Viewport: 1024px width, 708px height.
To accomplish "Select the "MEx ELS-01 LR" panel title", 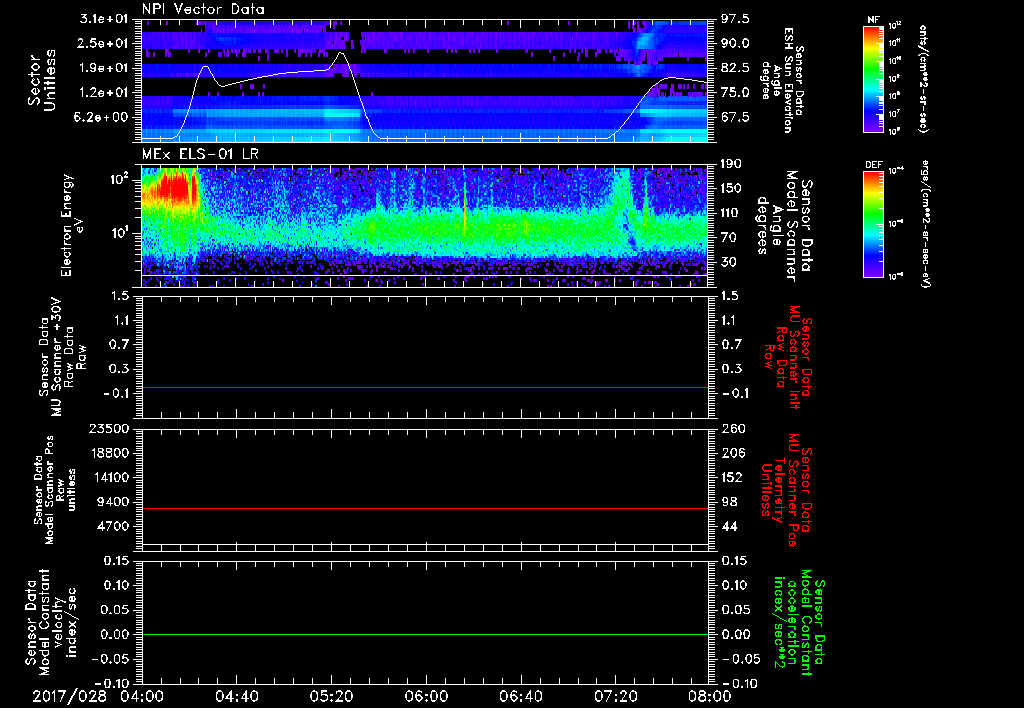I will pyautogui.click(x=199, y=155).
